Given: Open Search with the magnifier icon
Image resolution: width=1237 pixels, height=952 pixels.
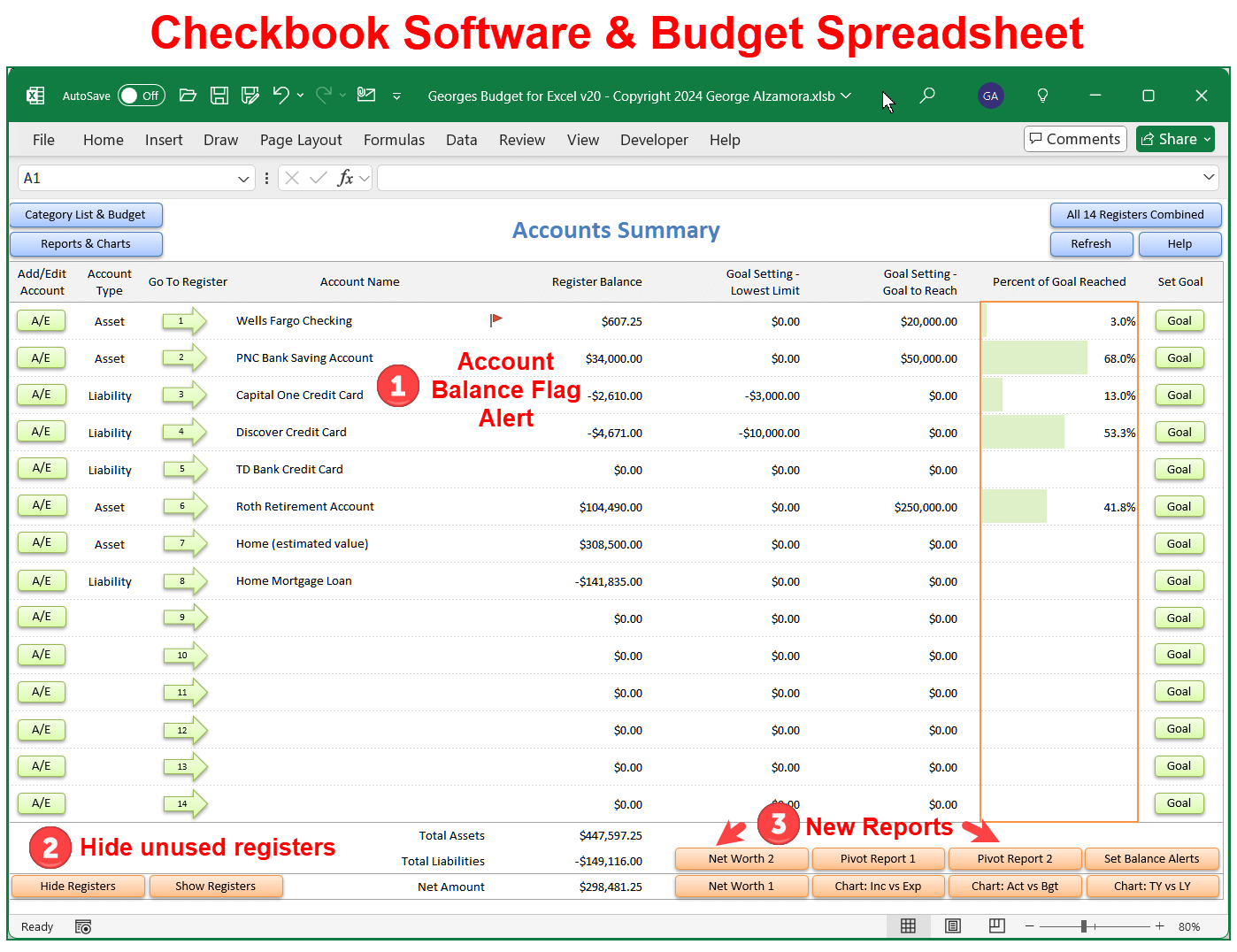Looking at the screenshot, I should tap(927, 95).
